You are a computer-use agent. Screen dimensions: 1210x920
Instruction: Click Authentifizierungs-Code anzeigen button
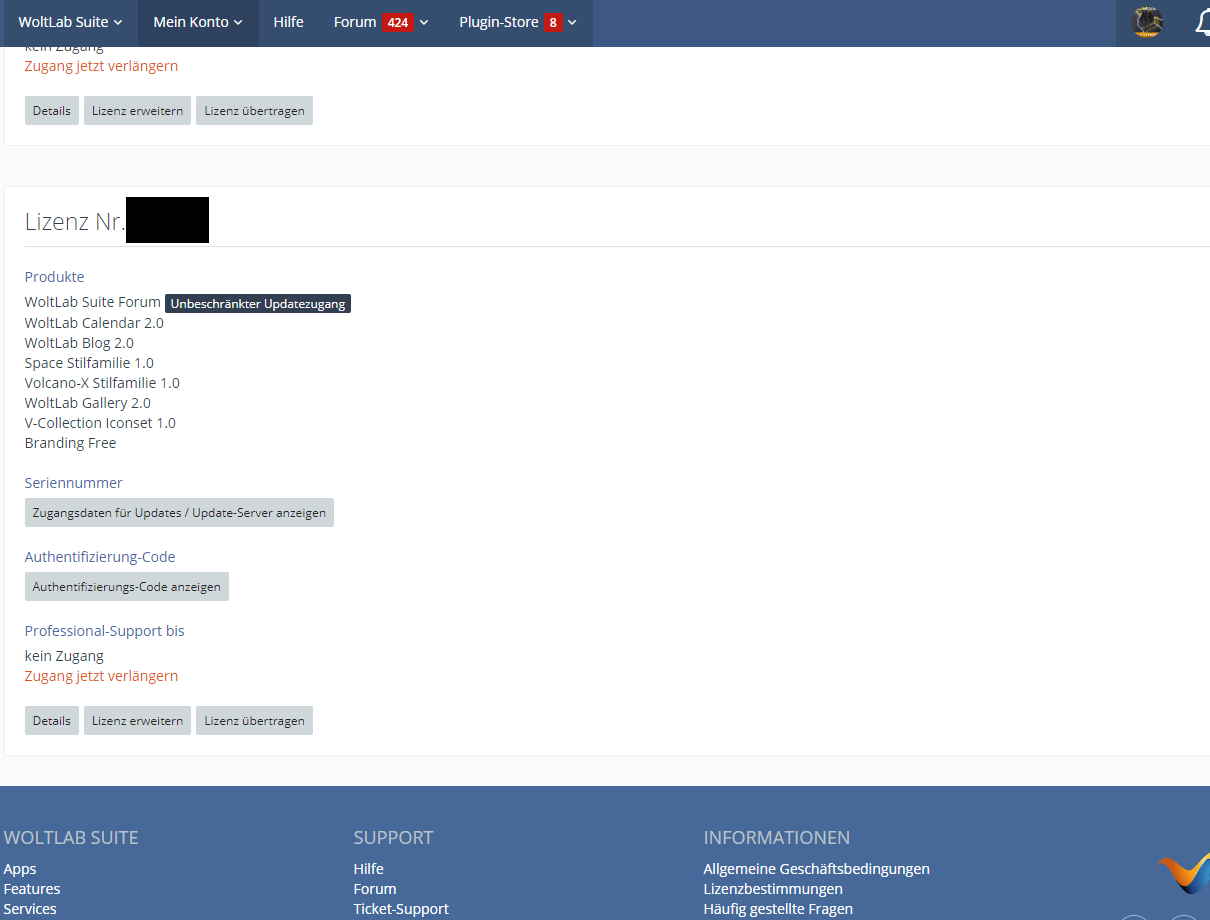126,587
